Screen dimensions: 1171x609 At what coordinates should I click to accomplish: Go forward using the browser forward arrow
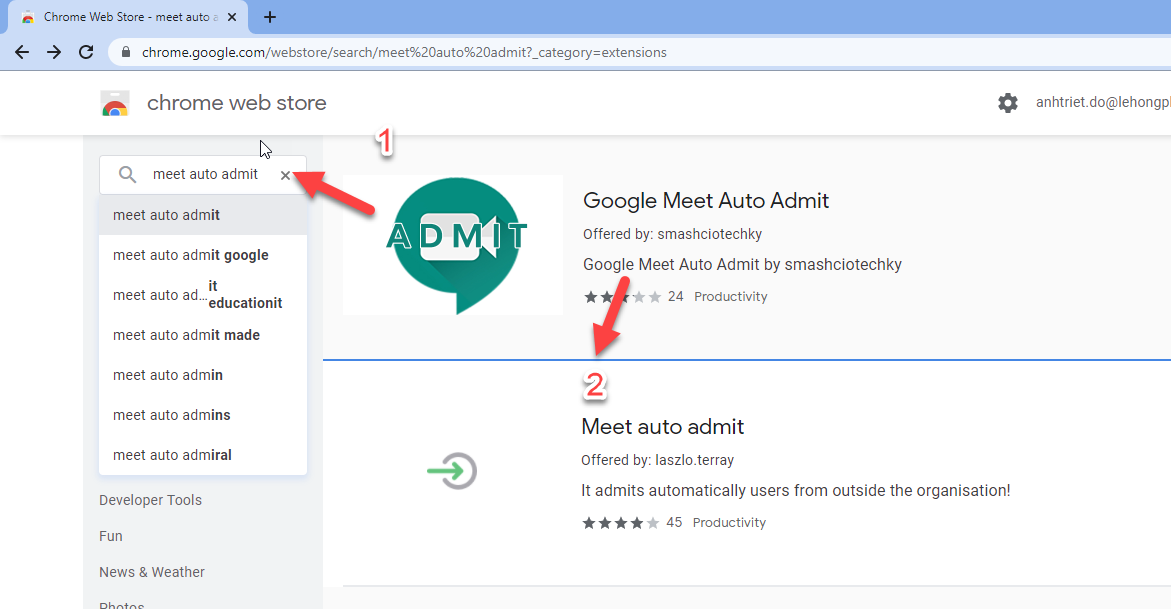click(54, 52)
